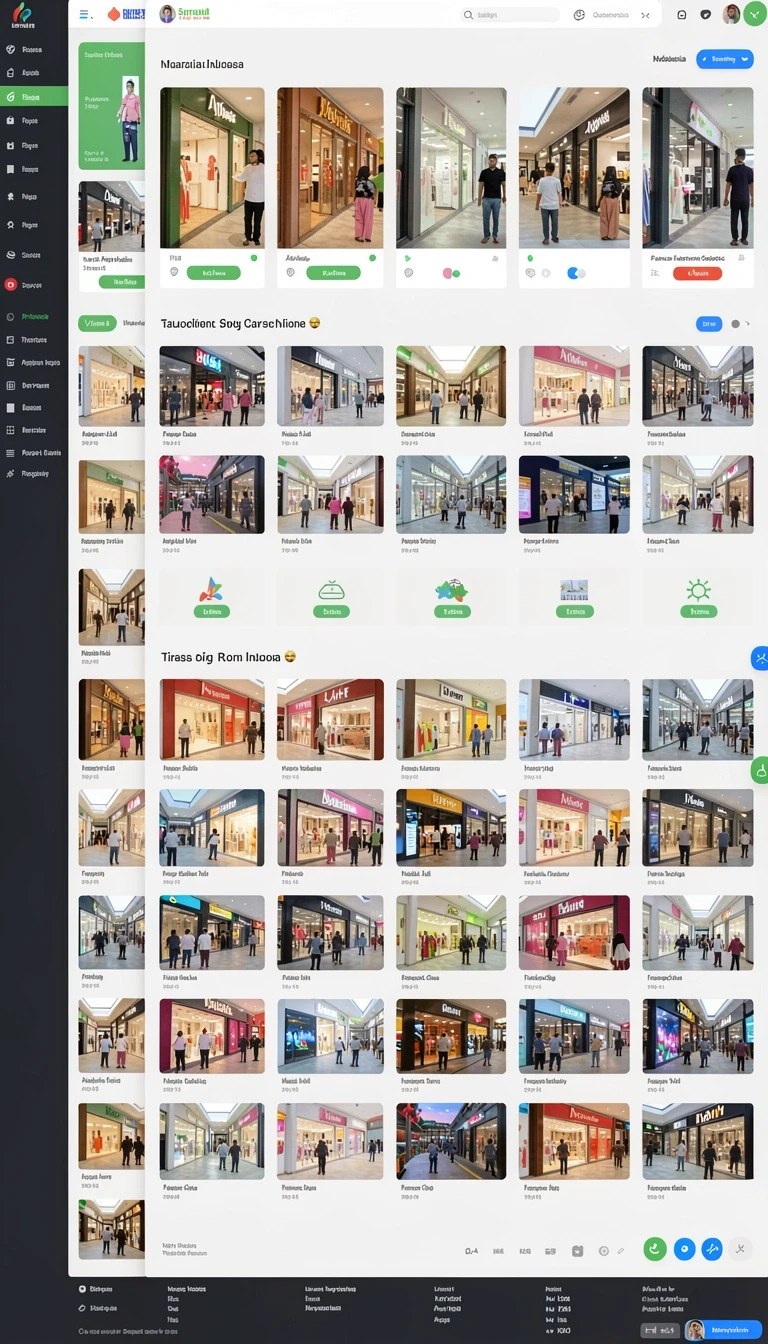
Task: Click the dark shield icon in top bar
Action: [x=706, y=15]
